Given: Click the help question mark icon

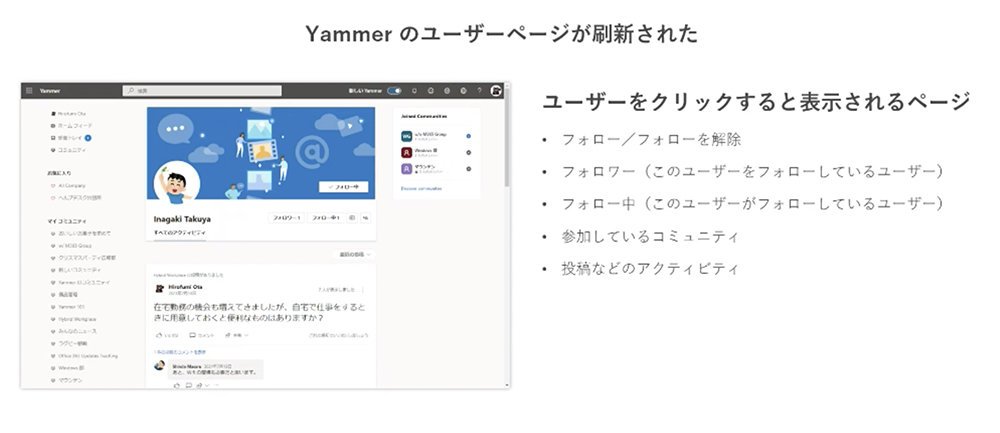Looking at the screenshot, I should (x=479, y=91).
